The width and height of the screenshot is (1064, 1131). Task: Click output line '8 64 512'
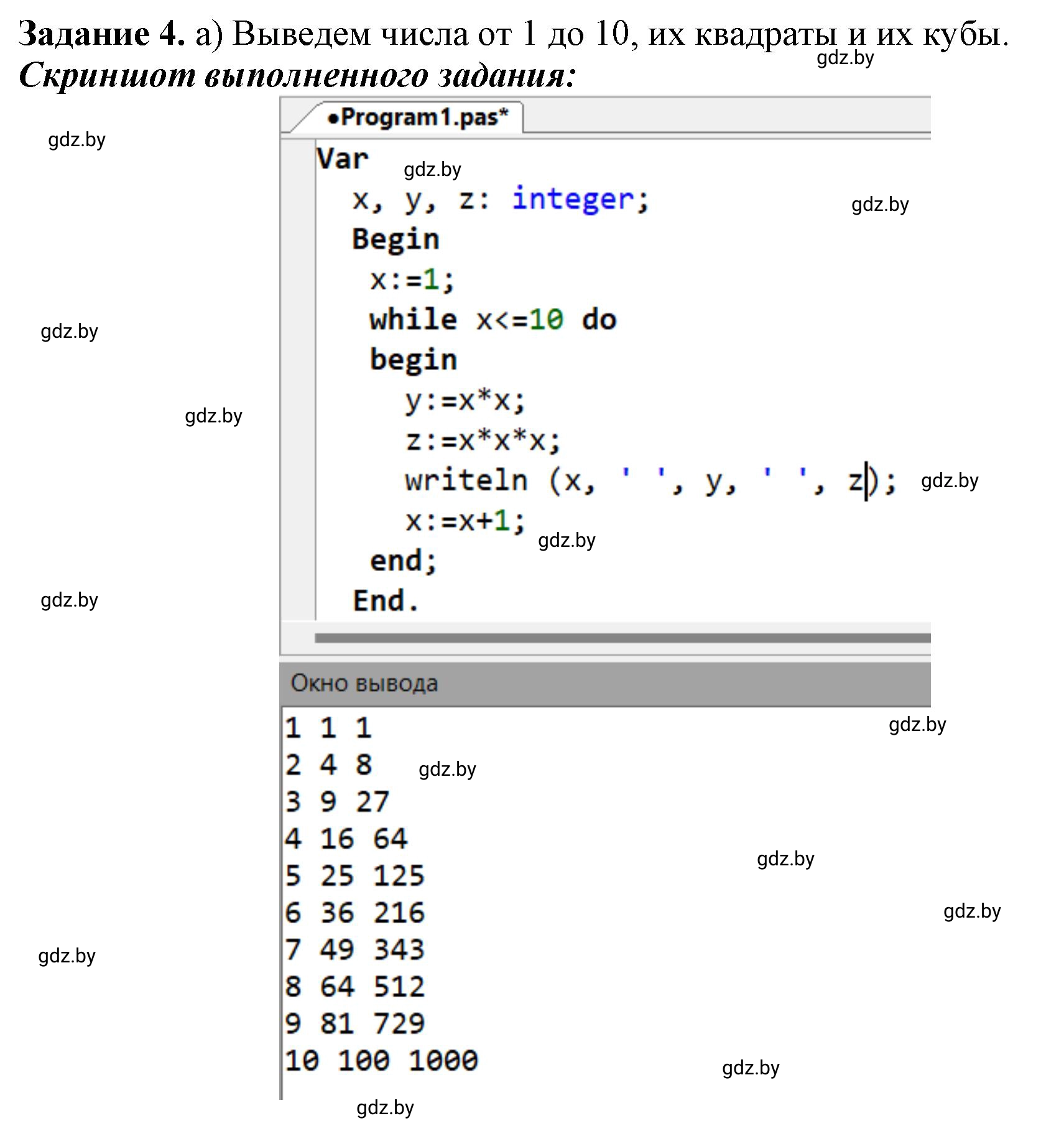pyautogui.click(x=354, y=987)
